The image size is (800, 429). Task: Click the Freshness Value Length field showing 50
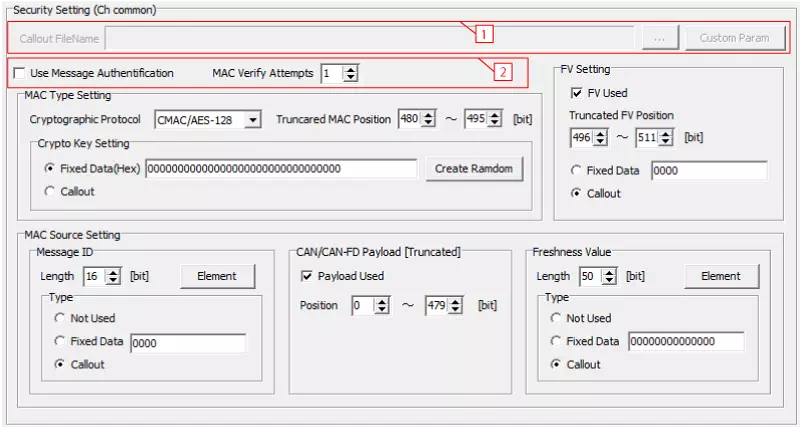[591, 276]
